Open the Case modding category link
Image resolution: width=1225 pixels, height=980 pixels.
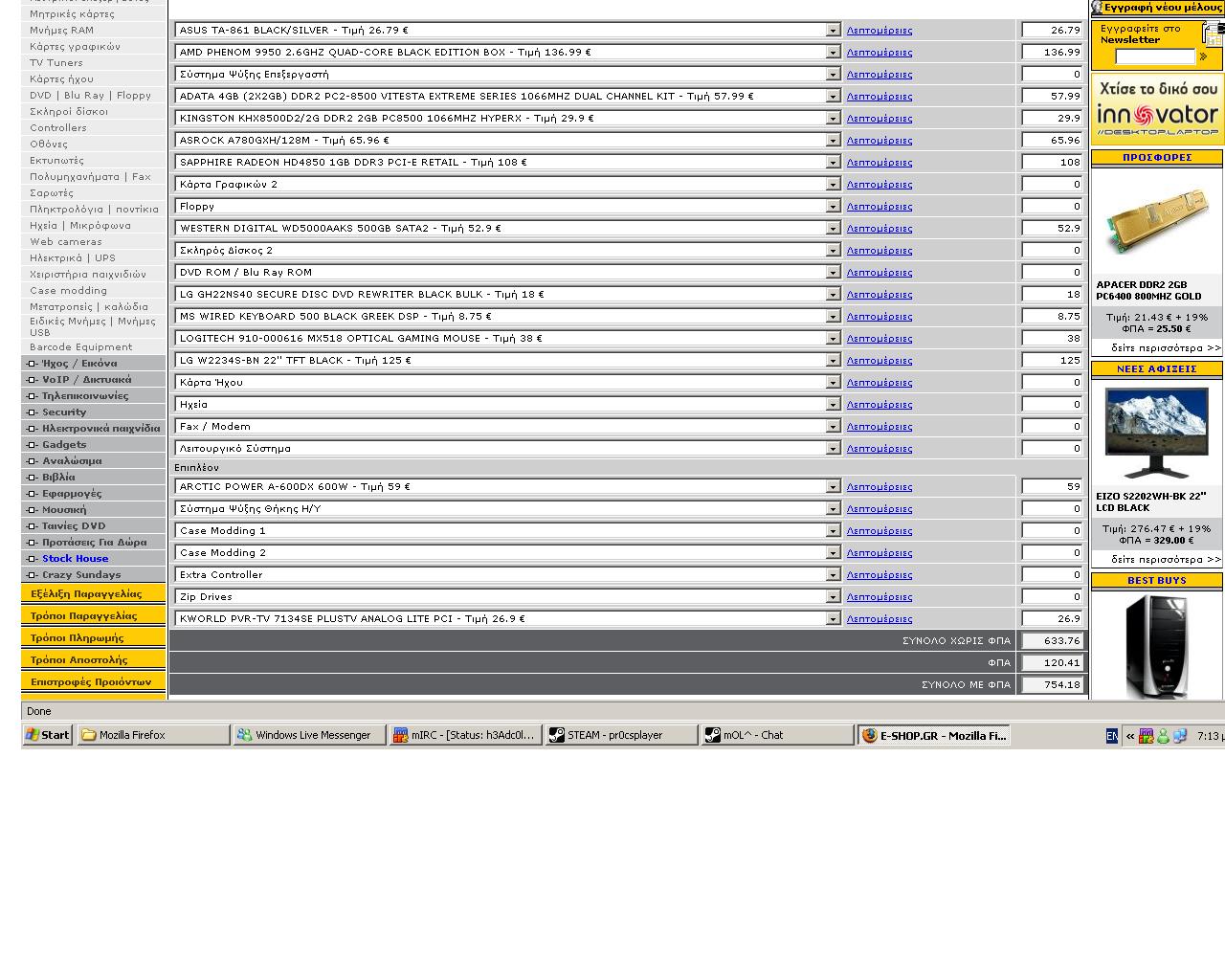[69, 291]
